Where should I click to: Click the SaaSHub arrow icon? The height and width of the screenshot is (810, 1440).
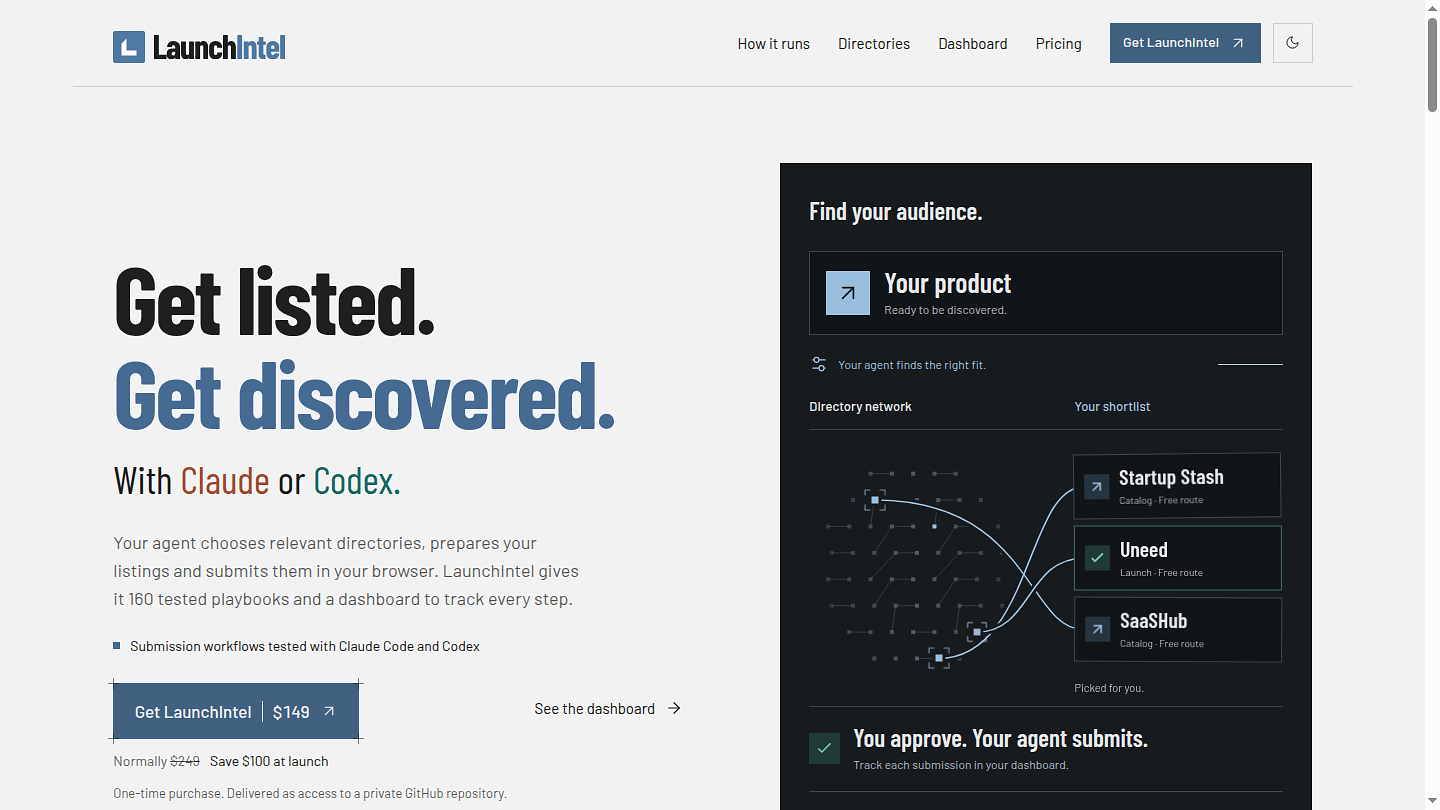click(1098, 629)
